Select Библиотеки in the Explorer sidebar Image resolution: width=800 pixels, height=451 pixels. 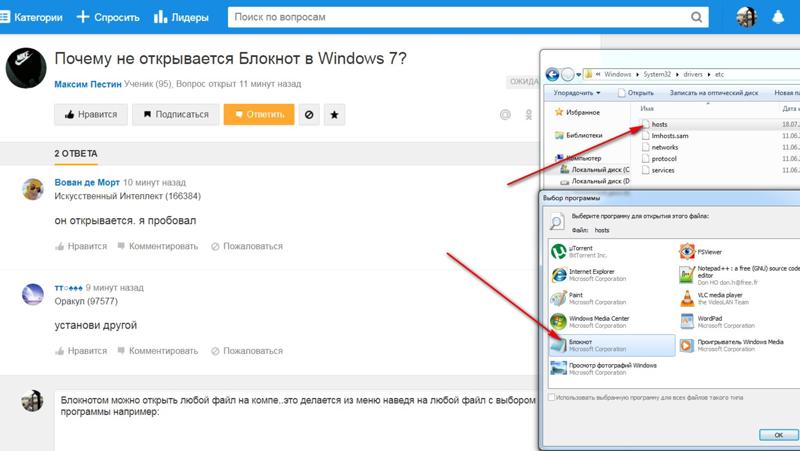pyautogui.click(x=579, y=135)
